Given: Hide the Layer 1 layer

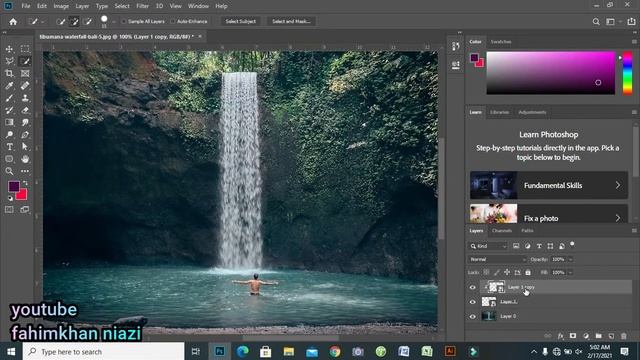Looking at the screenshot, I should (x=473, y=302).
